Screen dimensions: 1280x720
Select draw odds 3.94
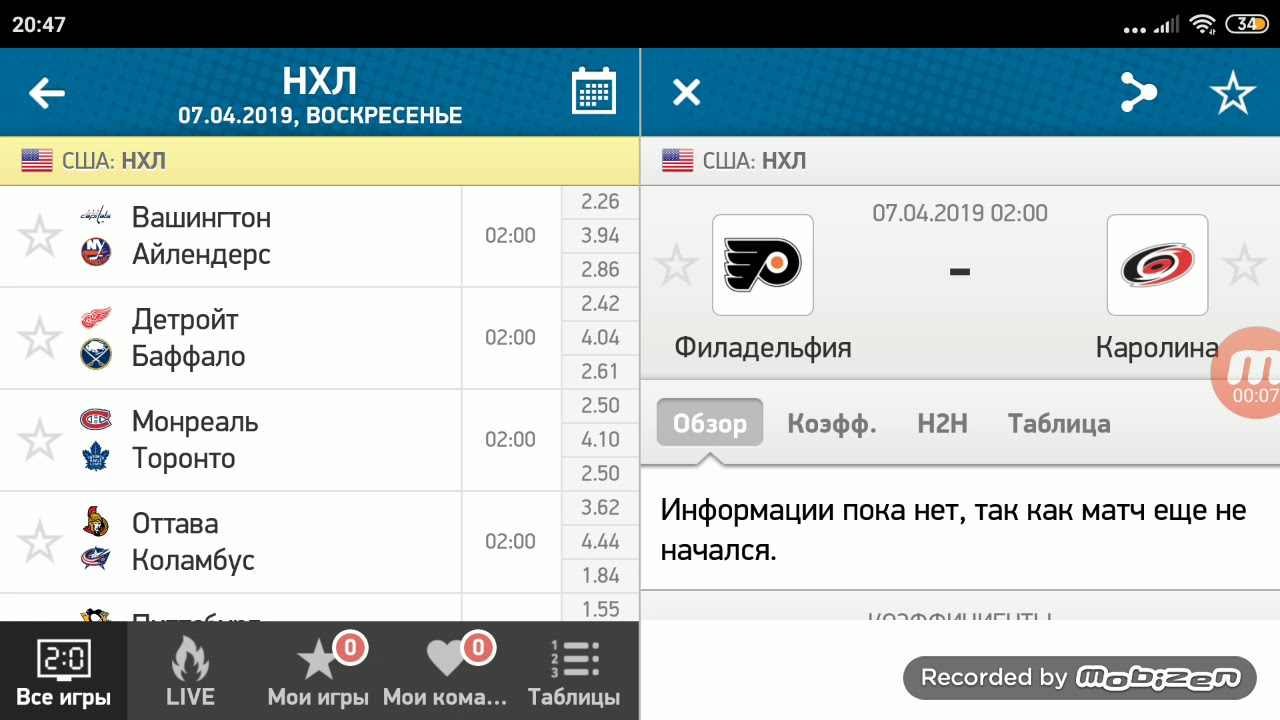(x=600, y=236)
